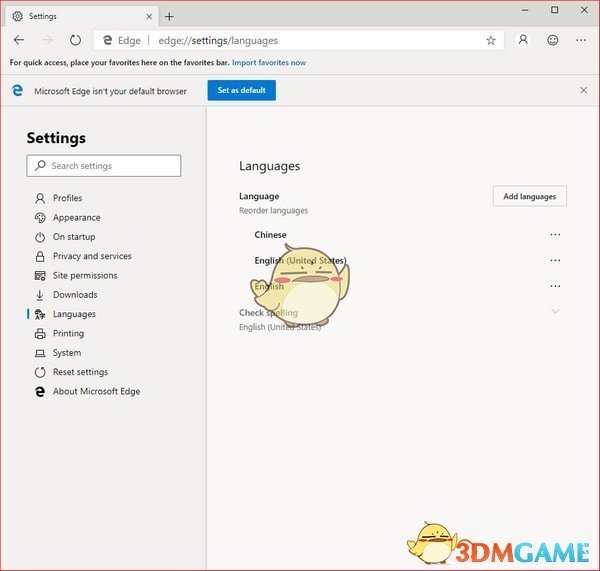Click the disabled forward arrow

[x=47, y=40]
